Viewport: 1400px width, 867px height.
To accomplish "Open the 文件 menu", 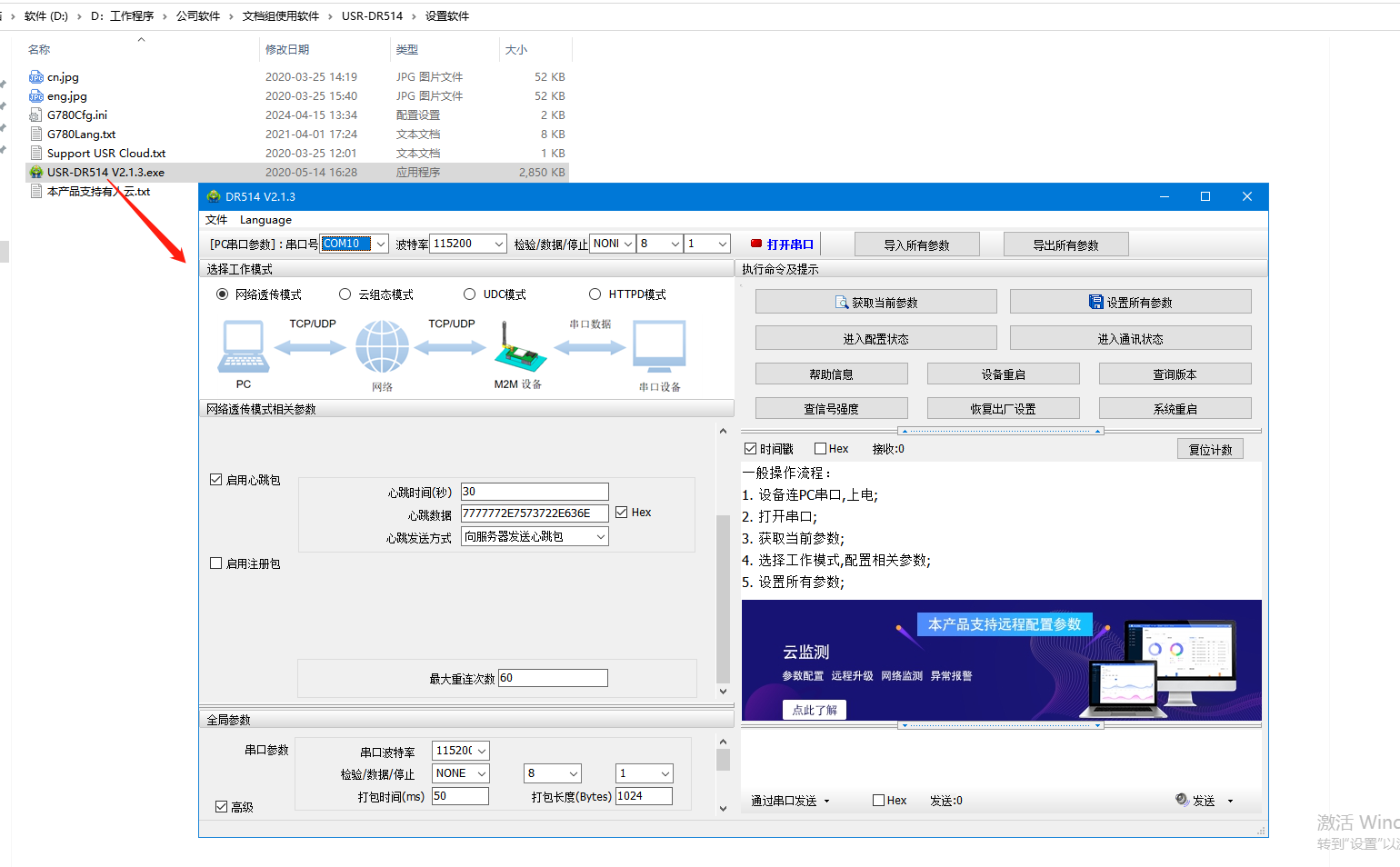I will pyautogui.click(x=216, y=220).
